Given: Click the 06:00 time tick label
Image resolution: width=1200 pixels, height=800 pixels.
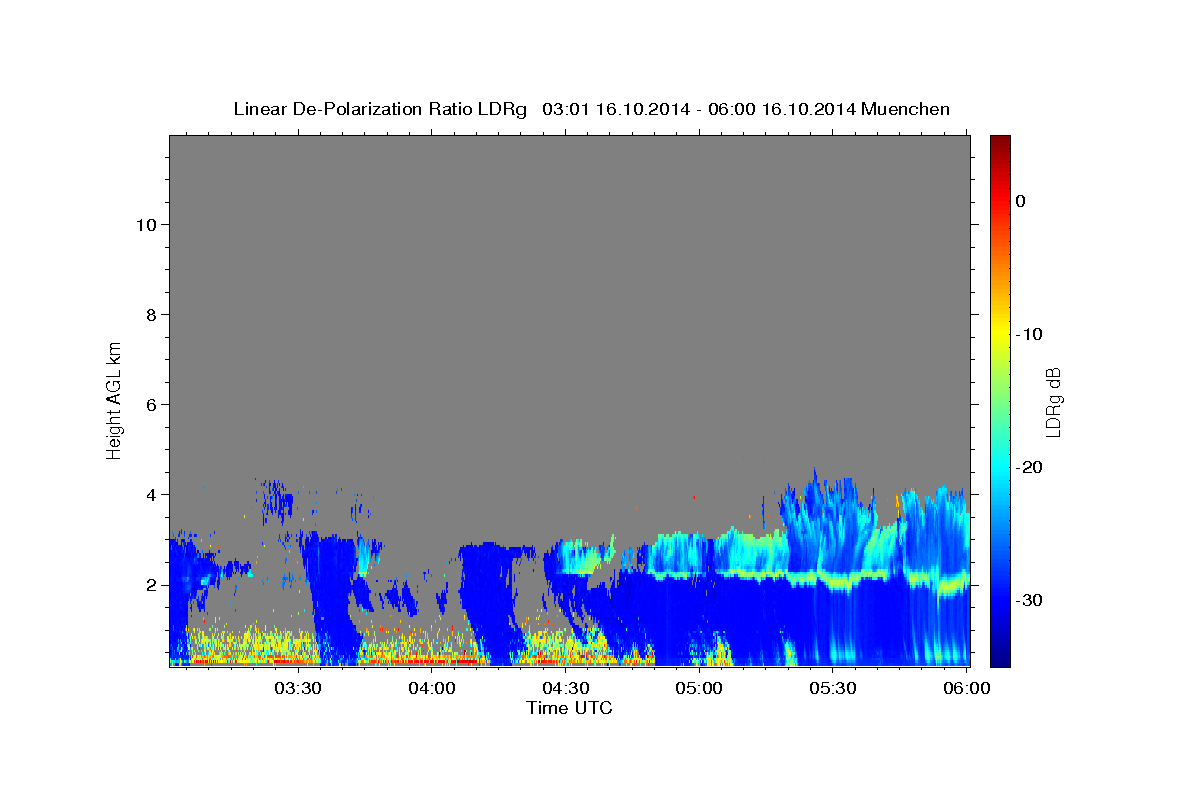Looking at the screenshot, I should (x=967, y=688).
